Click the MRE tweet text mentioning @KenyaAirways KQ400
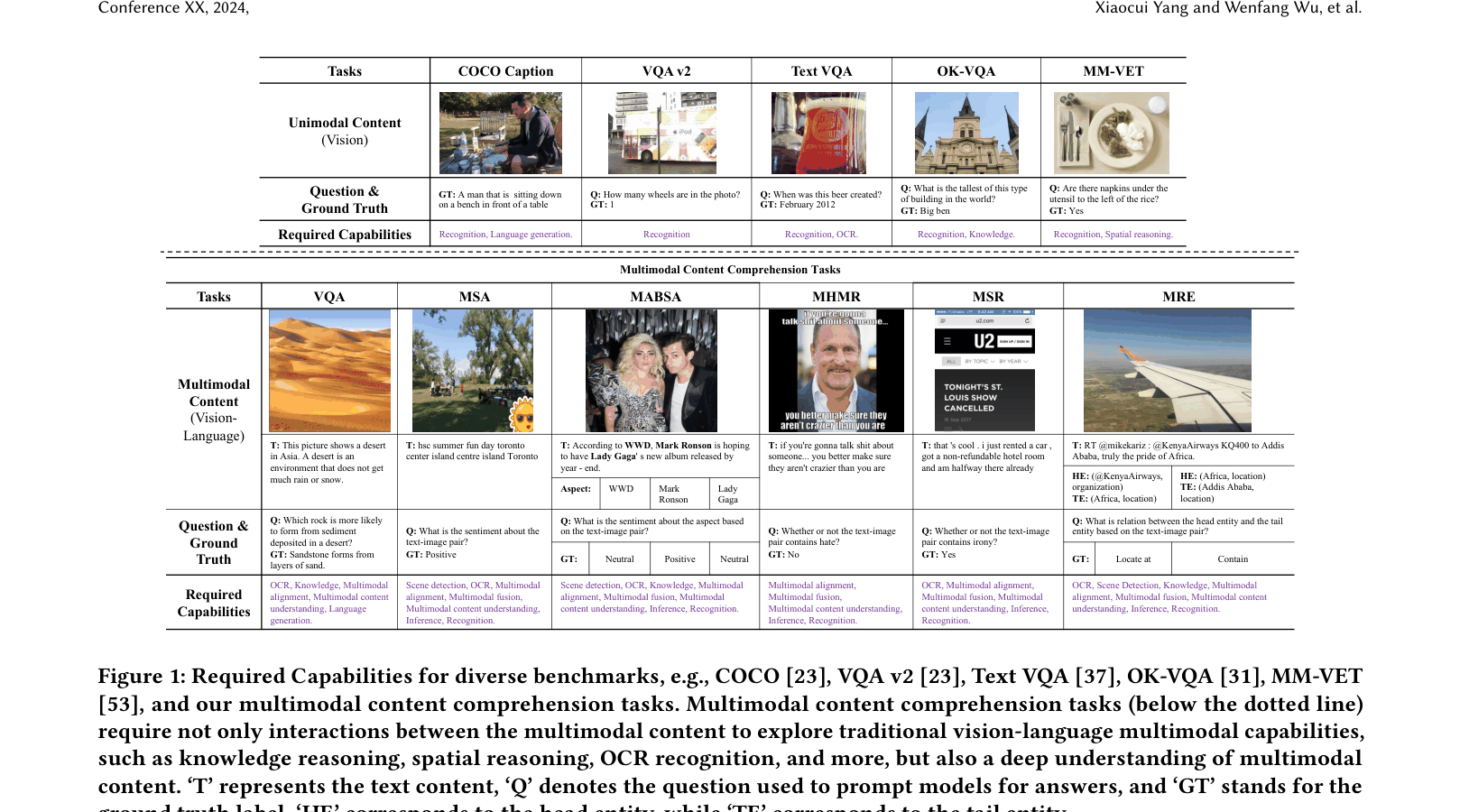1460x812 pixels. tap(1178, 451)
